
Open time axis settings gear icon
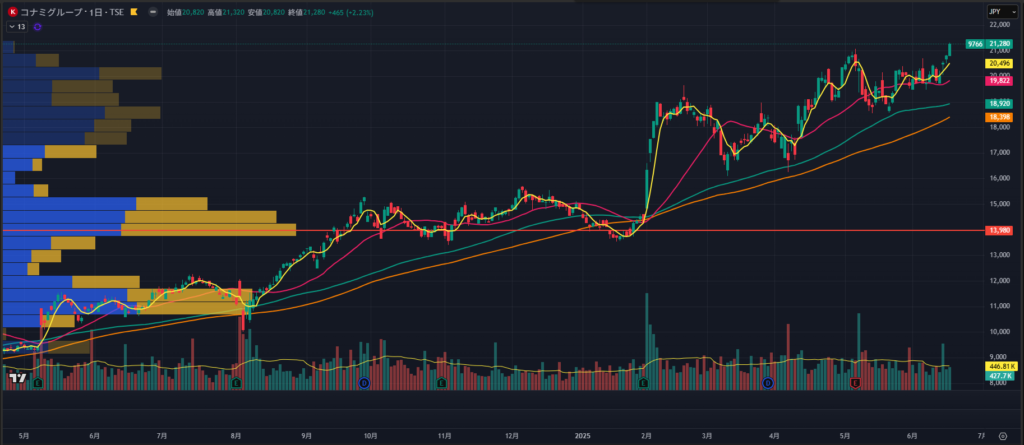1003,435
